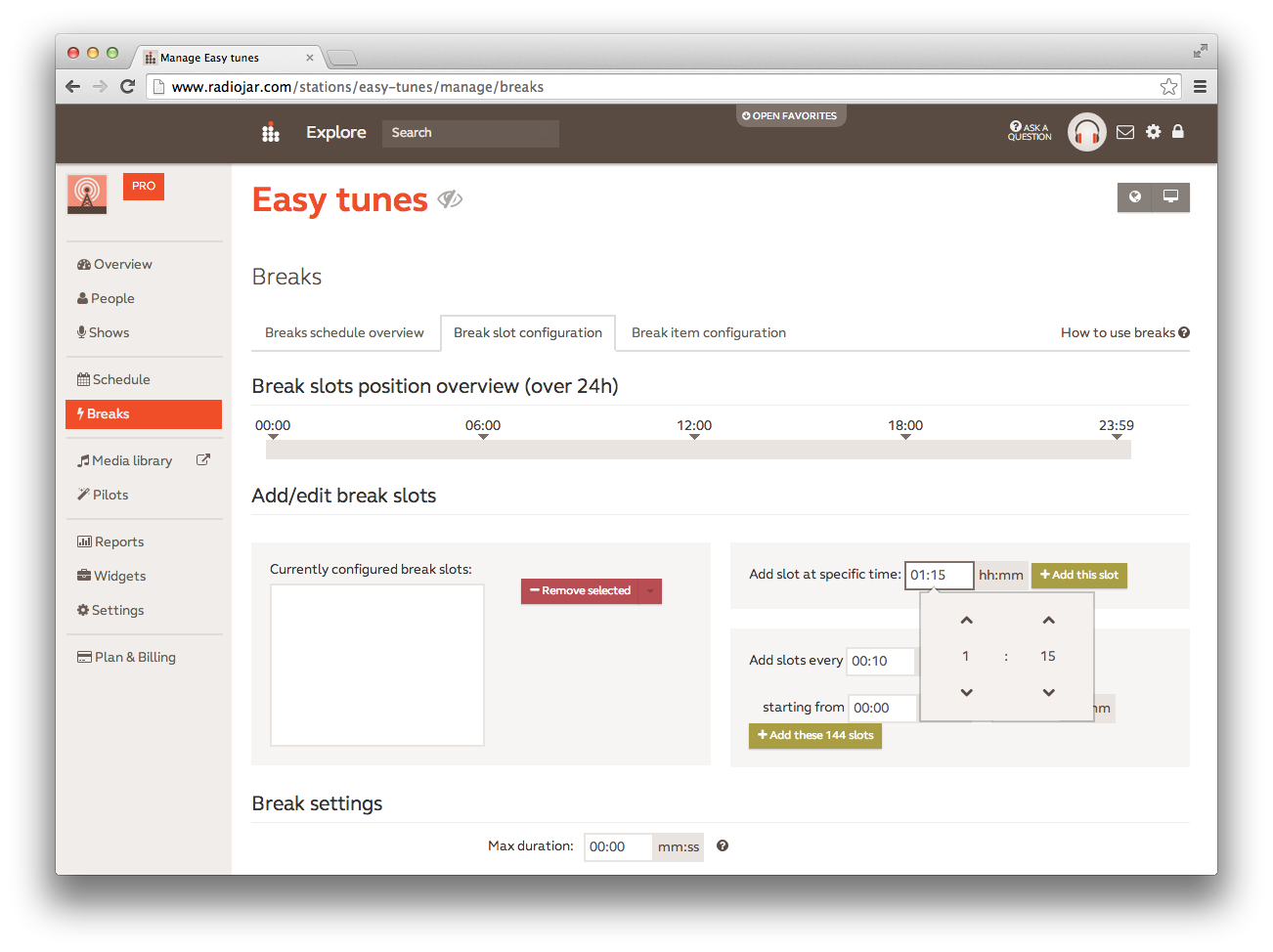1273x952 pixels.
Task: Bookmark page with the star icon
Action: coord(1168,87)
